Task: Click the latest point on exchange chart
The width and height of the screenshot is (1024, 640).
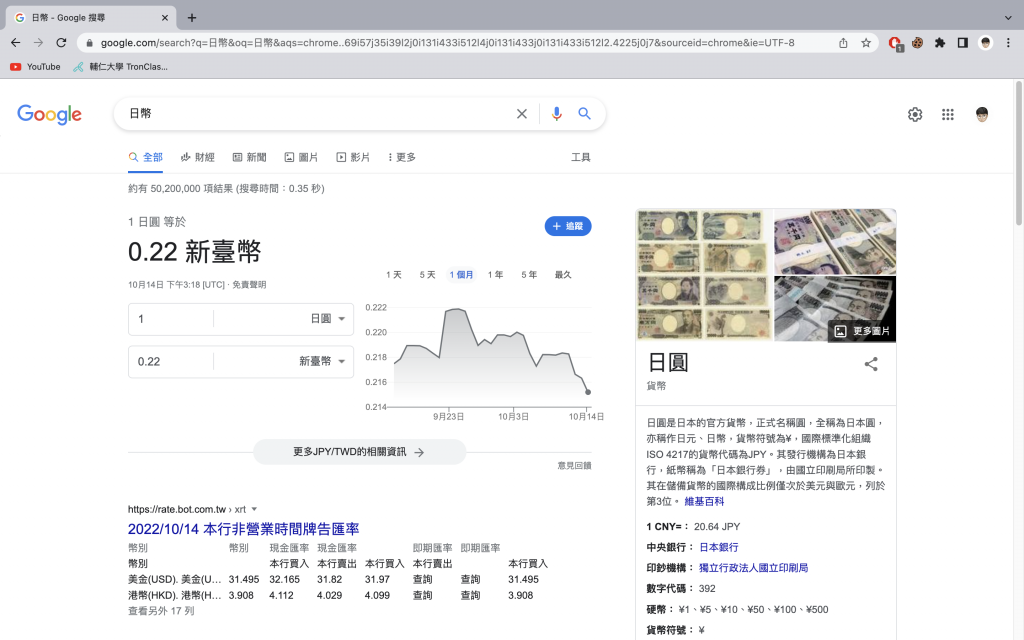Action: [x=588, y=392]
